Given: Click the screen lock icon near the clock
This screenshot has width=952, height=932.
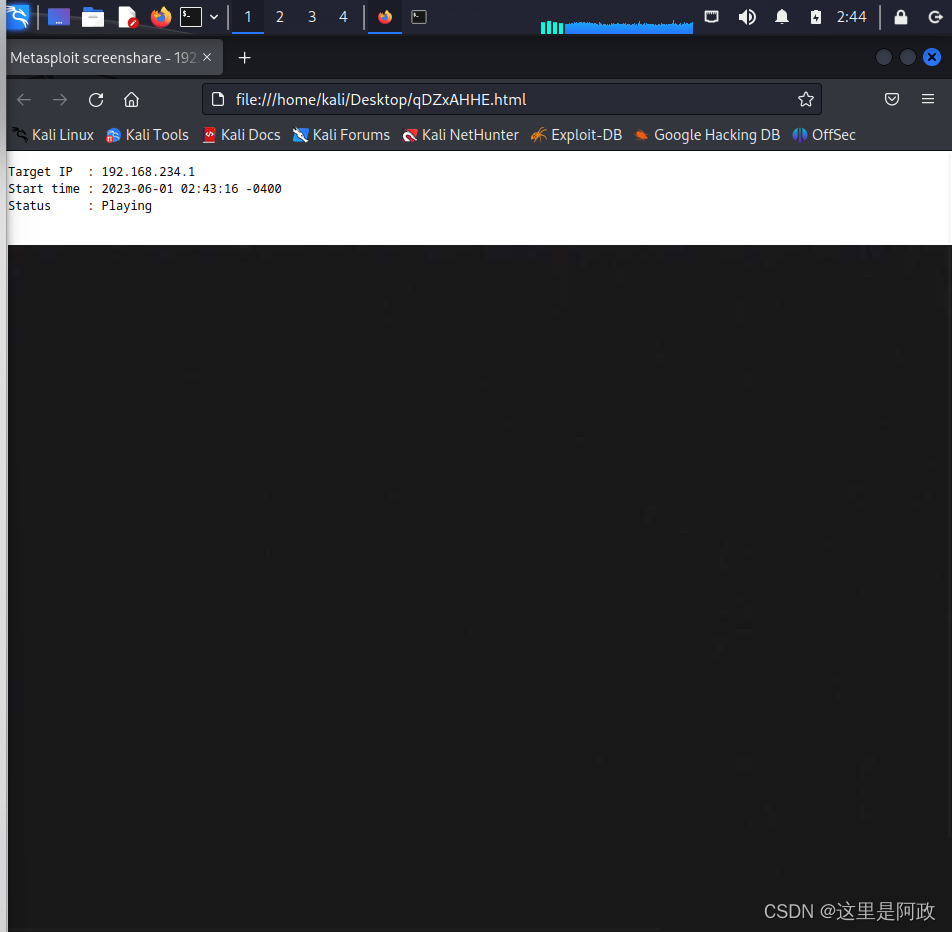Looking at the screenshot, I should (900, 16).
